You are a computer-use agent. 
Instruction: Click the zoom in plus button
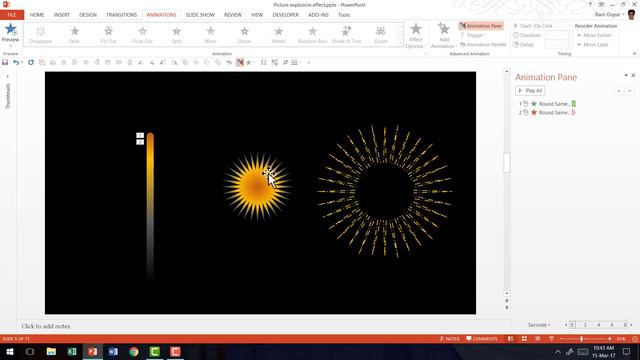609,339
